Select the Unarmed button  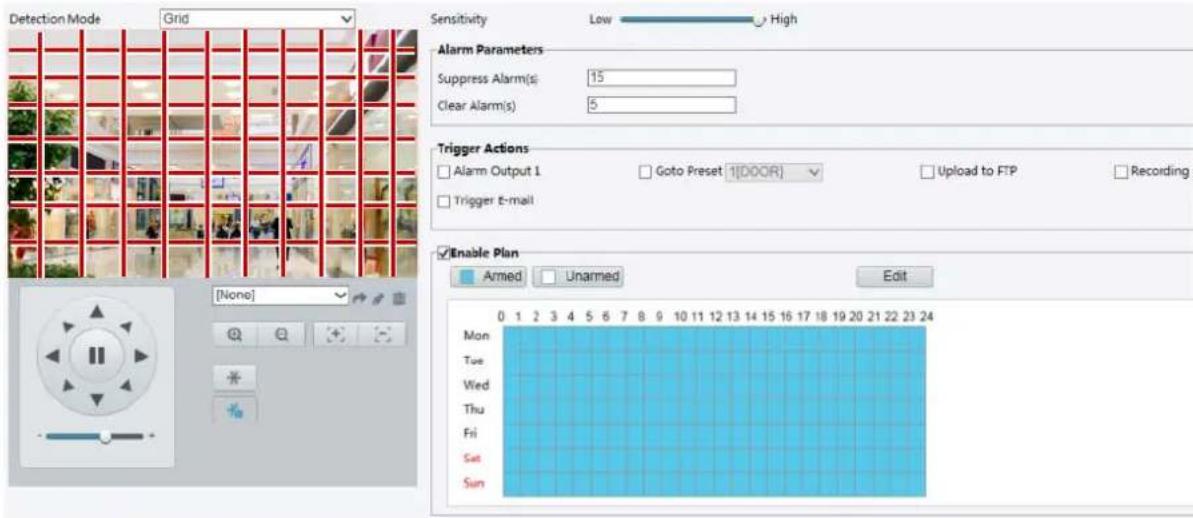578,277
